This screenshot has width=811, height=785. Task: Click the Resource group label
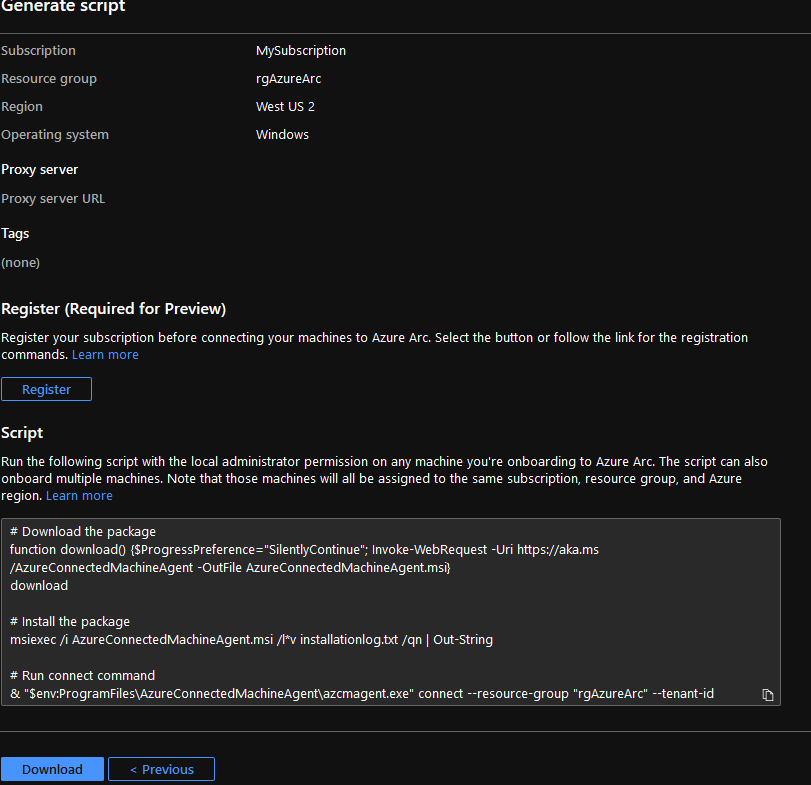coord(49,79)
